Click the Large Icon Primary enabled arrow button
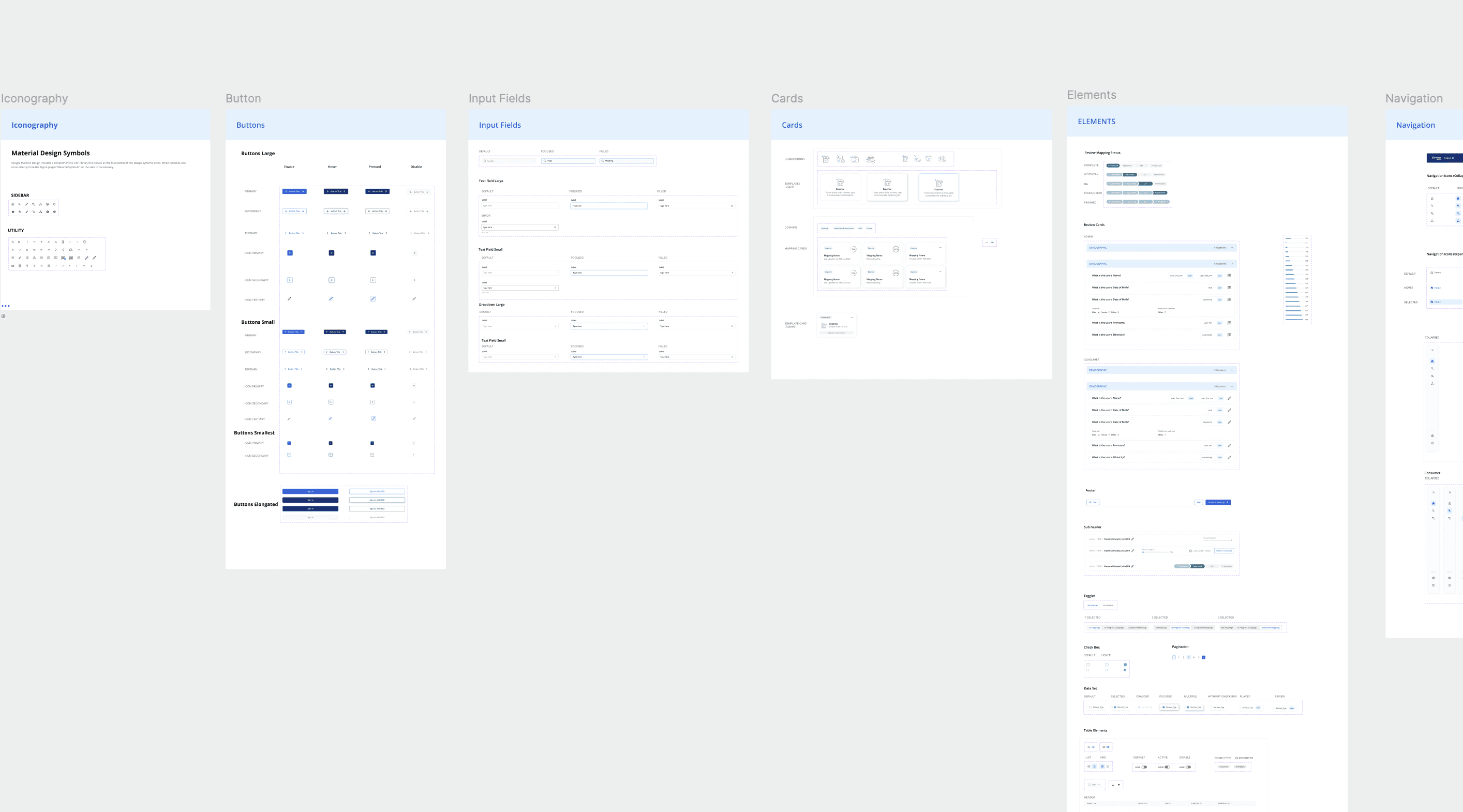This screenshot has width=1463, height=812. point(290,253)
